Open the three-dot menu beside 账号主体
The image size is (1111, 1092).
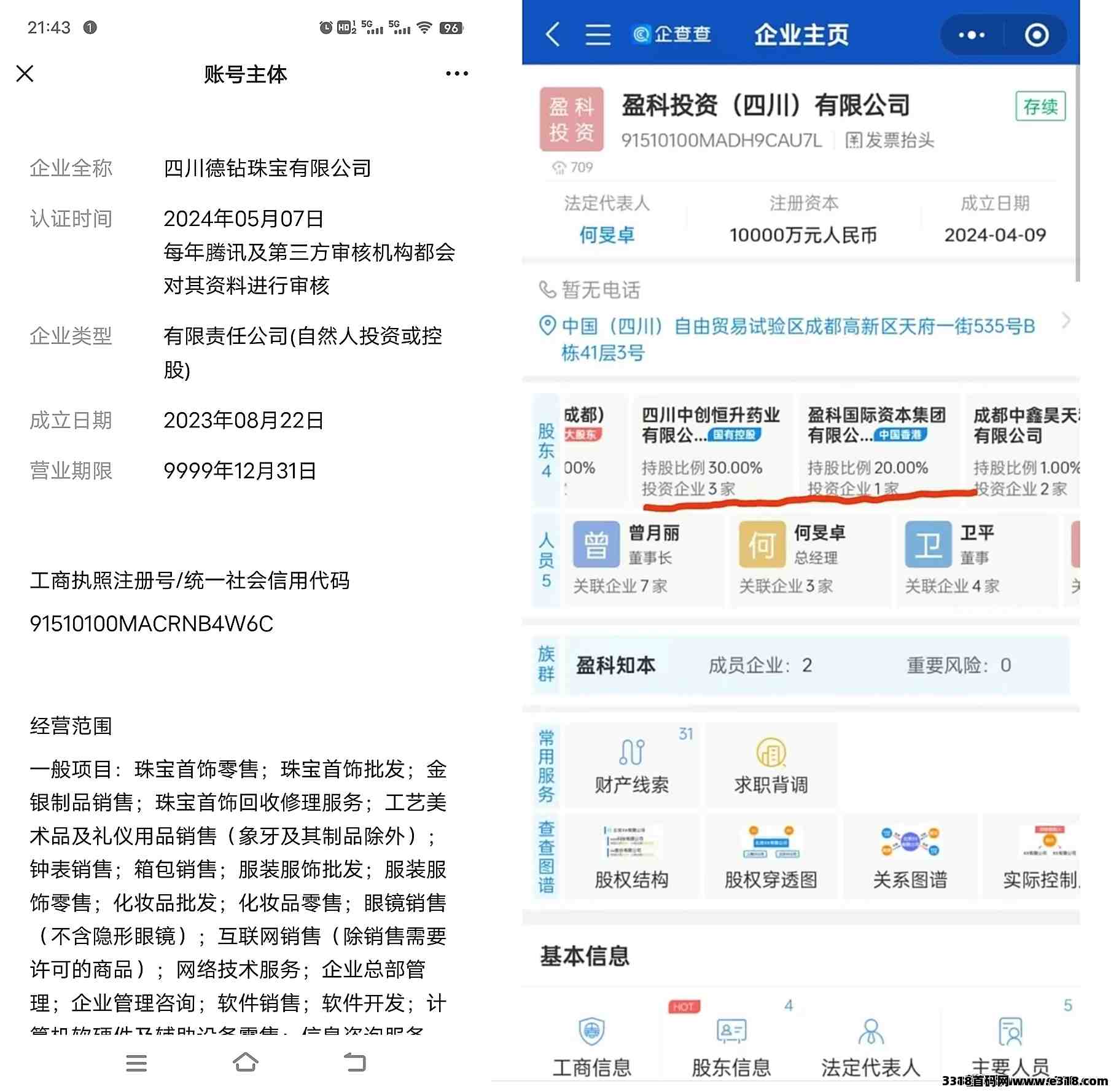(457, 74)
